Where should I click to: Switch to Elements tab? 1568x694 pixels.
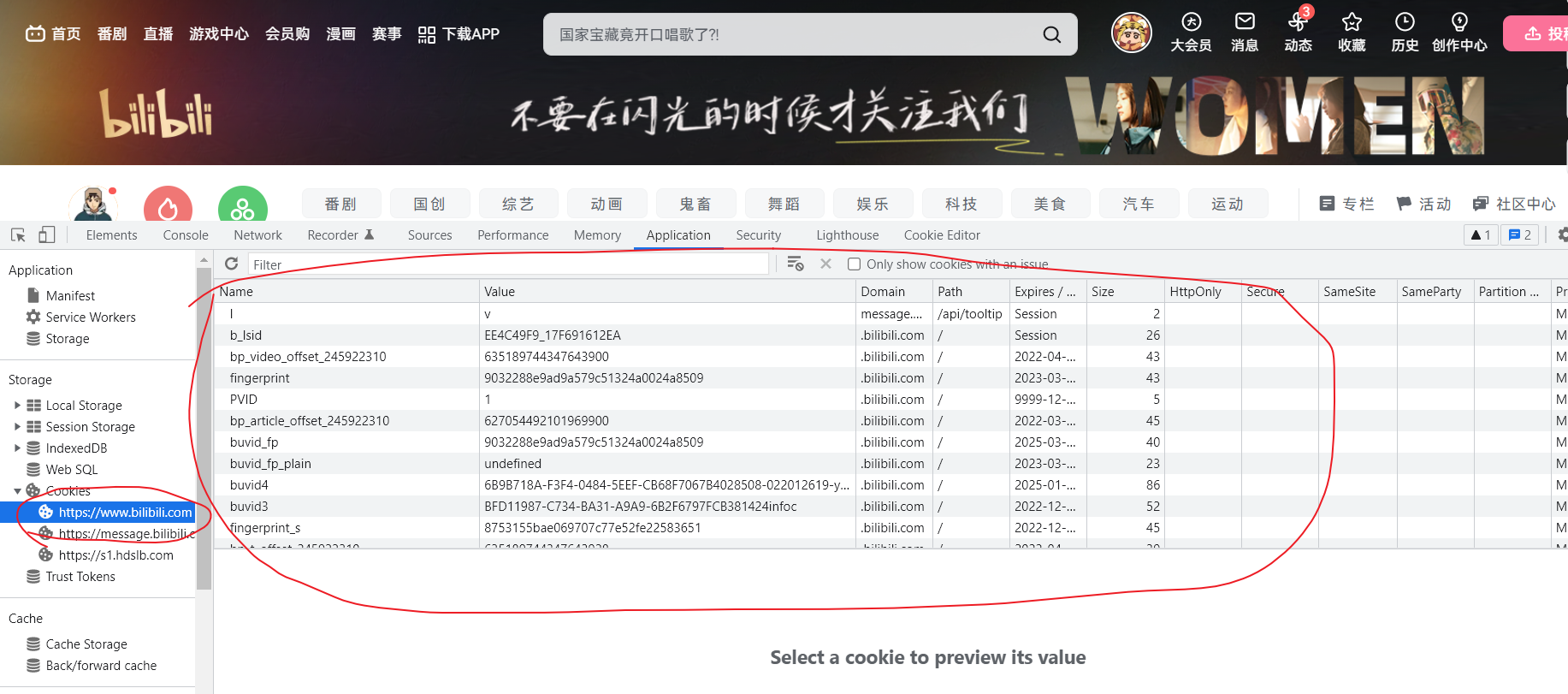111,234
